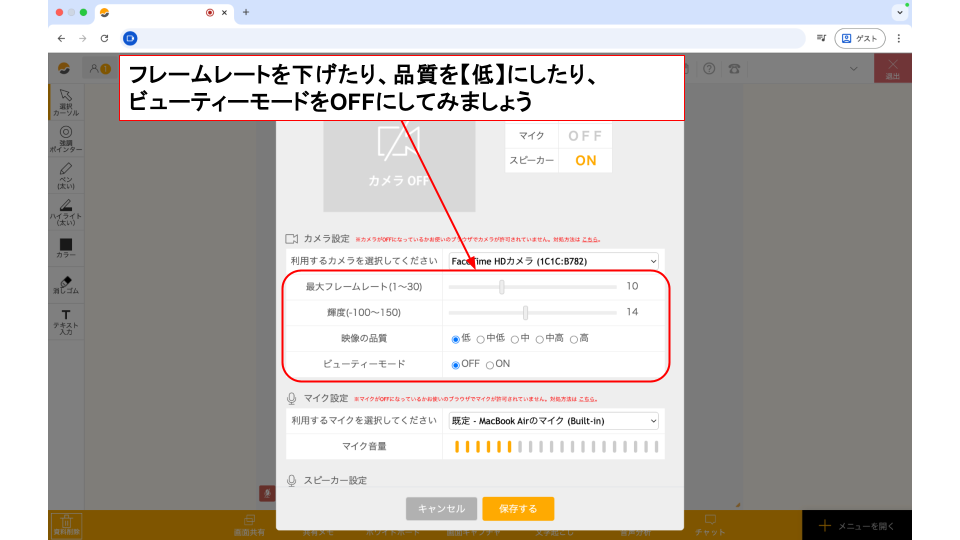Click the キャンセル button
960x540 pixels.
(441, 509)
